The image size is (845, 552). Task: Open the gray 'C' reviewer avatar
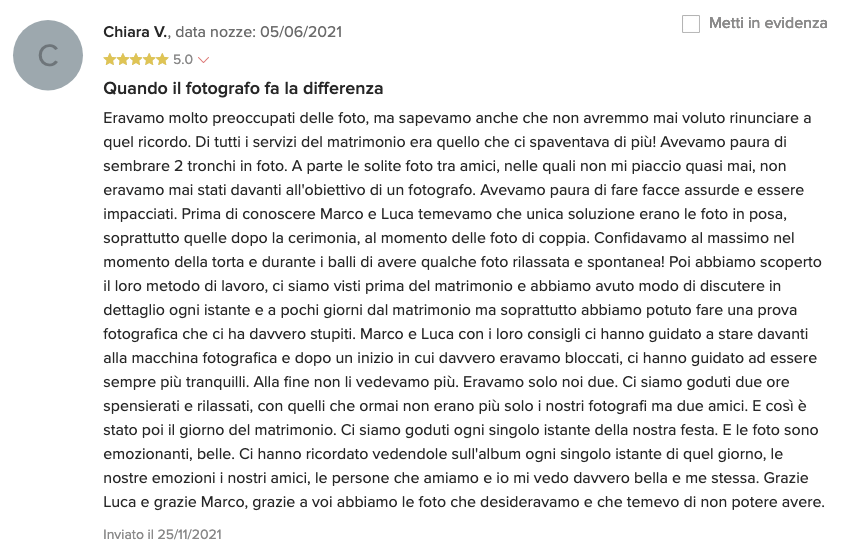pos(48,56)
